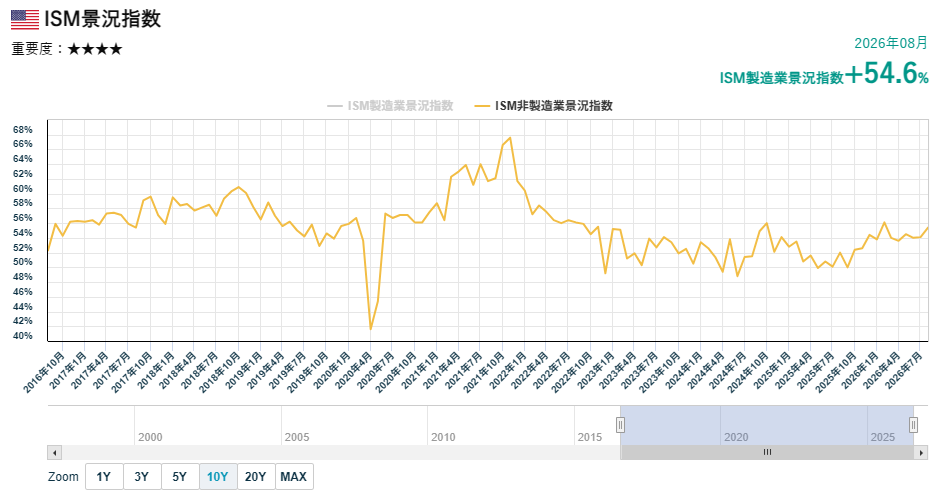Click the 2026年08月 date label
This screenshot has width=940, height=496.
(891, 43)
